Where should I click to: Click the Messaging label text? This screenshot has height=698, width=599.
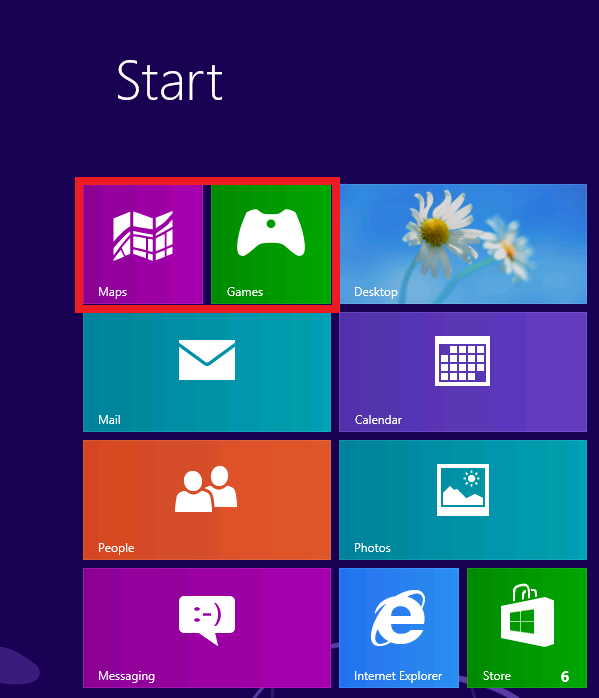coord(126,676)
